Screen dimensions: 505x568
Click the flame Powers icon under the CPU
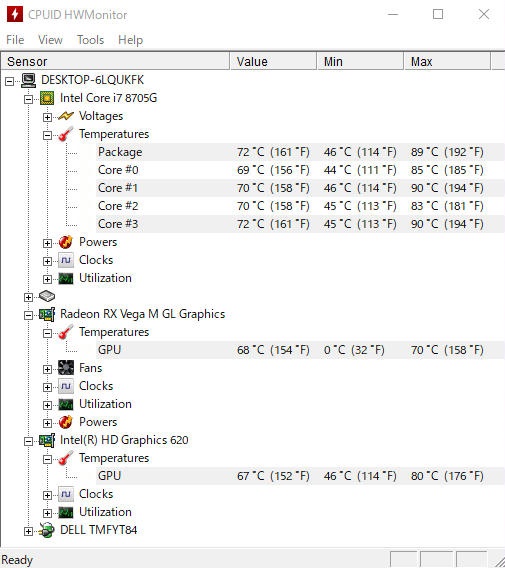click(66, 242)
